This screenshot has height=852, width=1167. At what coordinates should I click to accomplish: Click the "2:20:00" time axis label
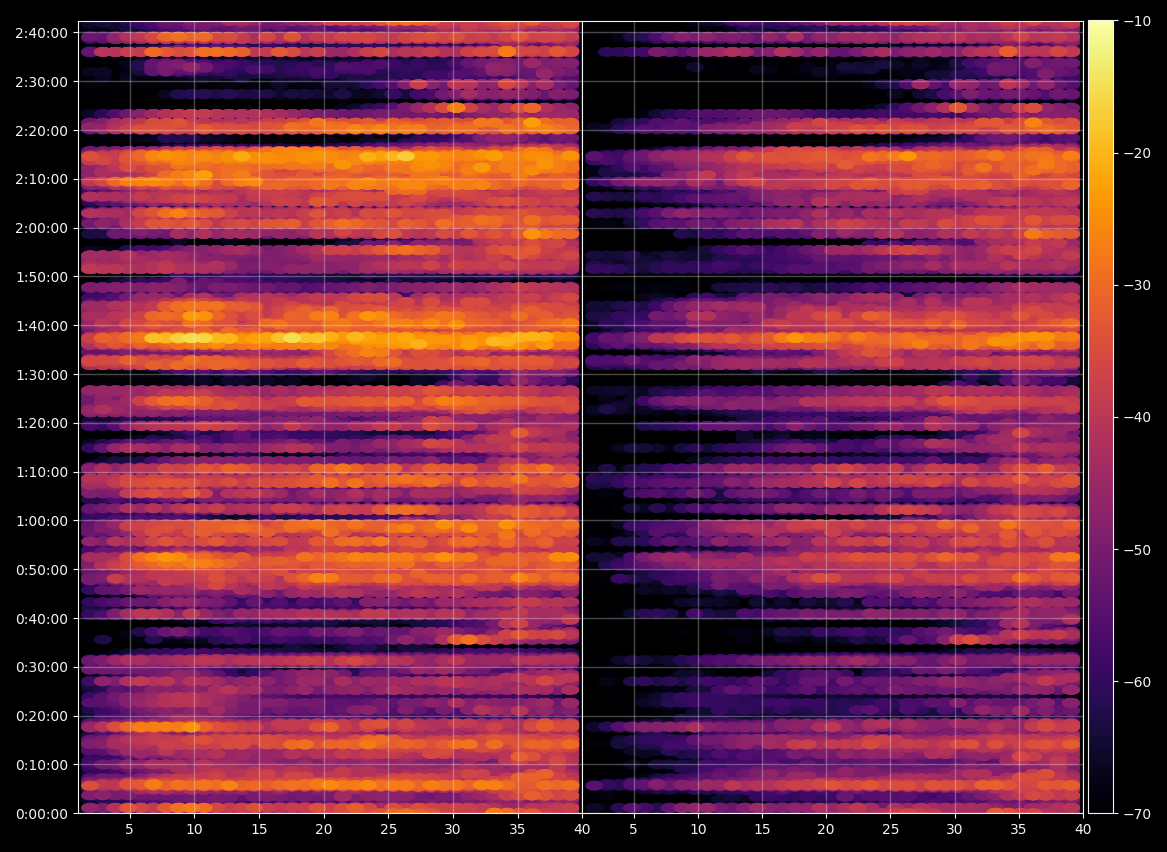coord(42,131)
